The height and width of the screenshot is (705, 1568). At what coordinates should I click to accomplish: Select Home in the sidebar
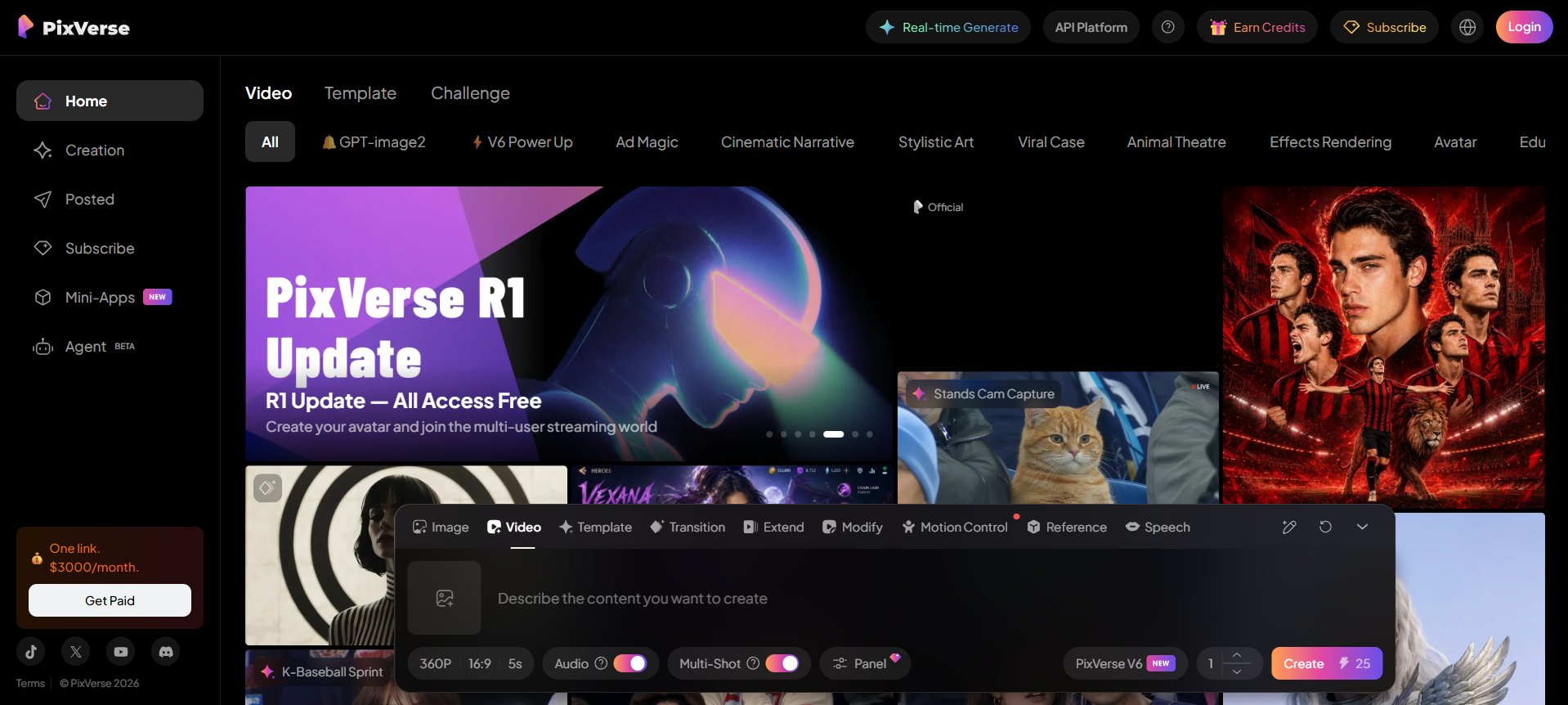pos(110,101)
